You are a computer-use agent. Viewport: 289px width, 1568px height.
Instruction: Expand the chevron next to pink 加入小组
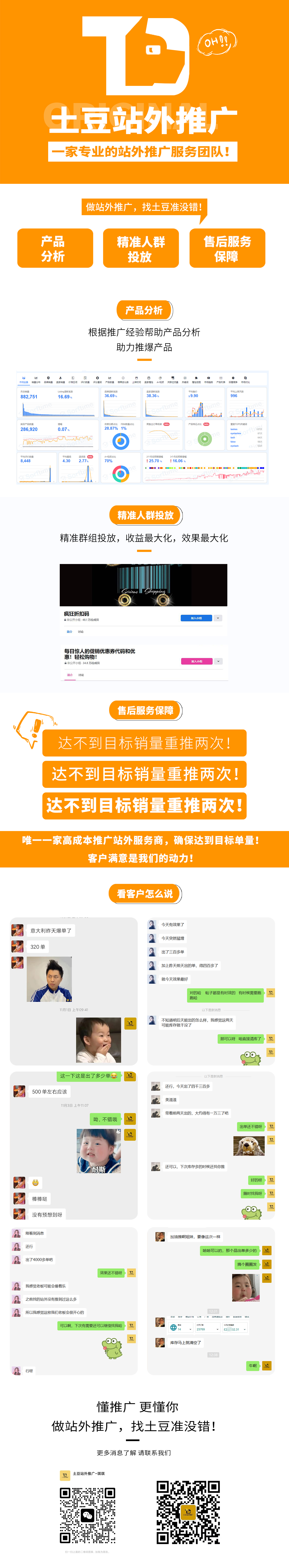pos(218,661)
